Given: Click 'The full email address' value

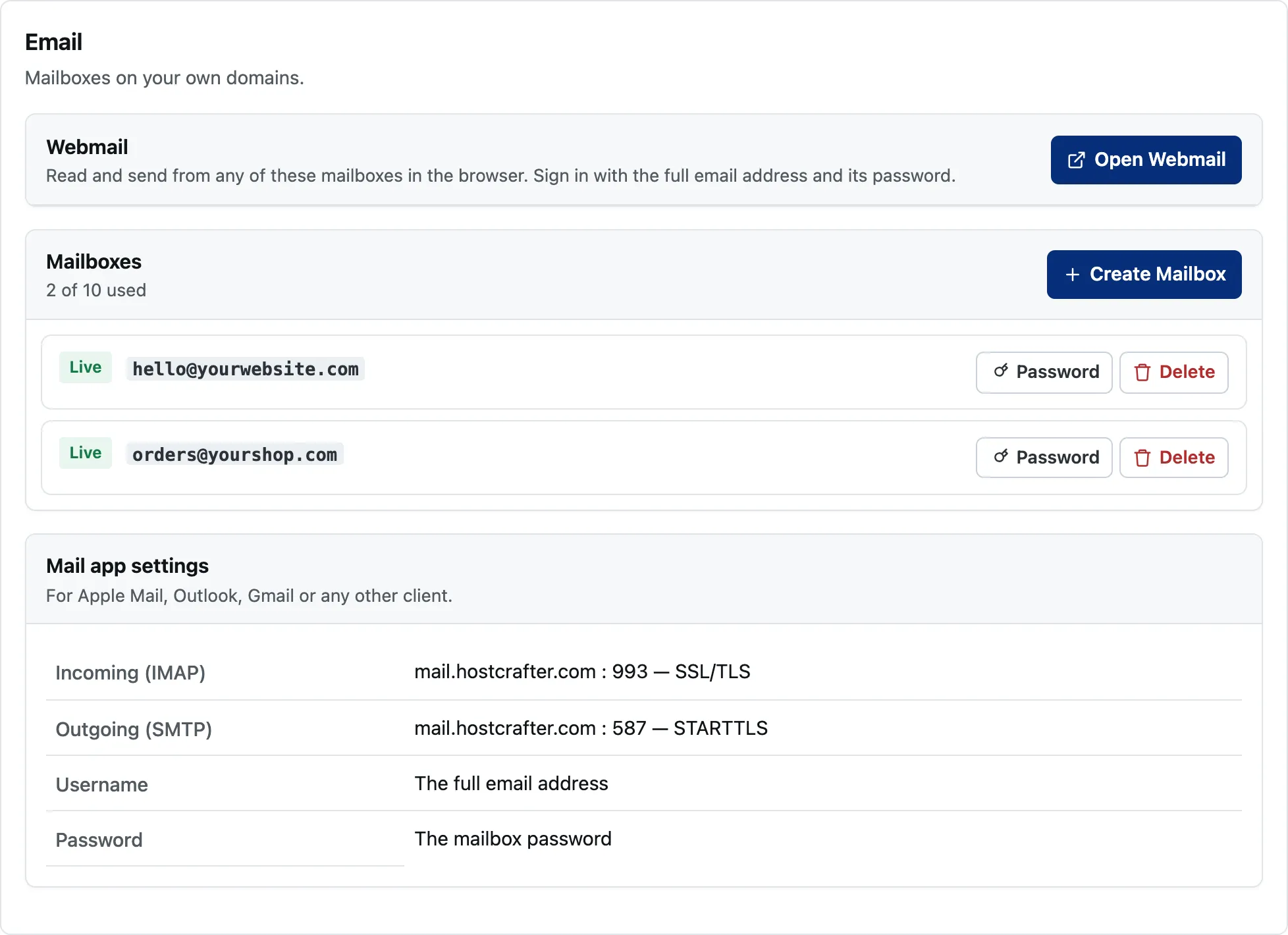Looking at the screenshot, I should [x=511, y=784].
